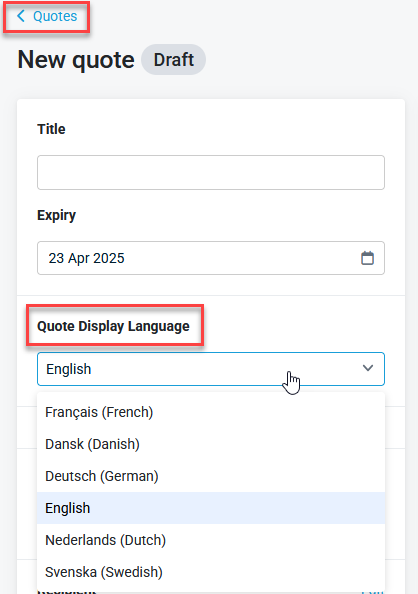Click the Title field label

tap(51, 129)
